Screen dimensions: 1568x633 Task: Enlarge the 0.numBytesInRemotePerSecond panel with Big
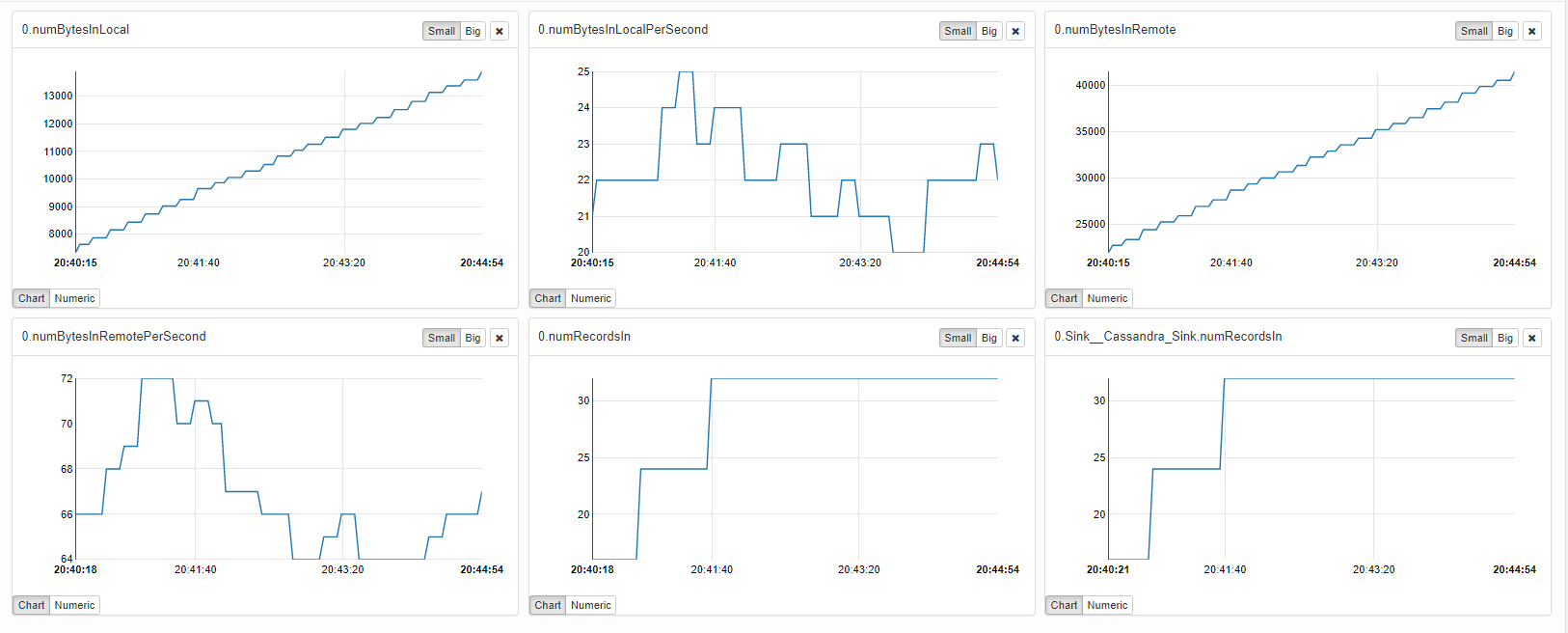pos(473,338)
